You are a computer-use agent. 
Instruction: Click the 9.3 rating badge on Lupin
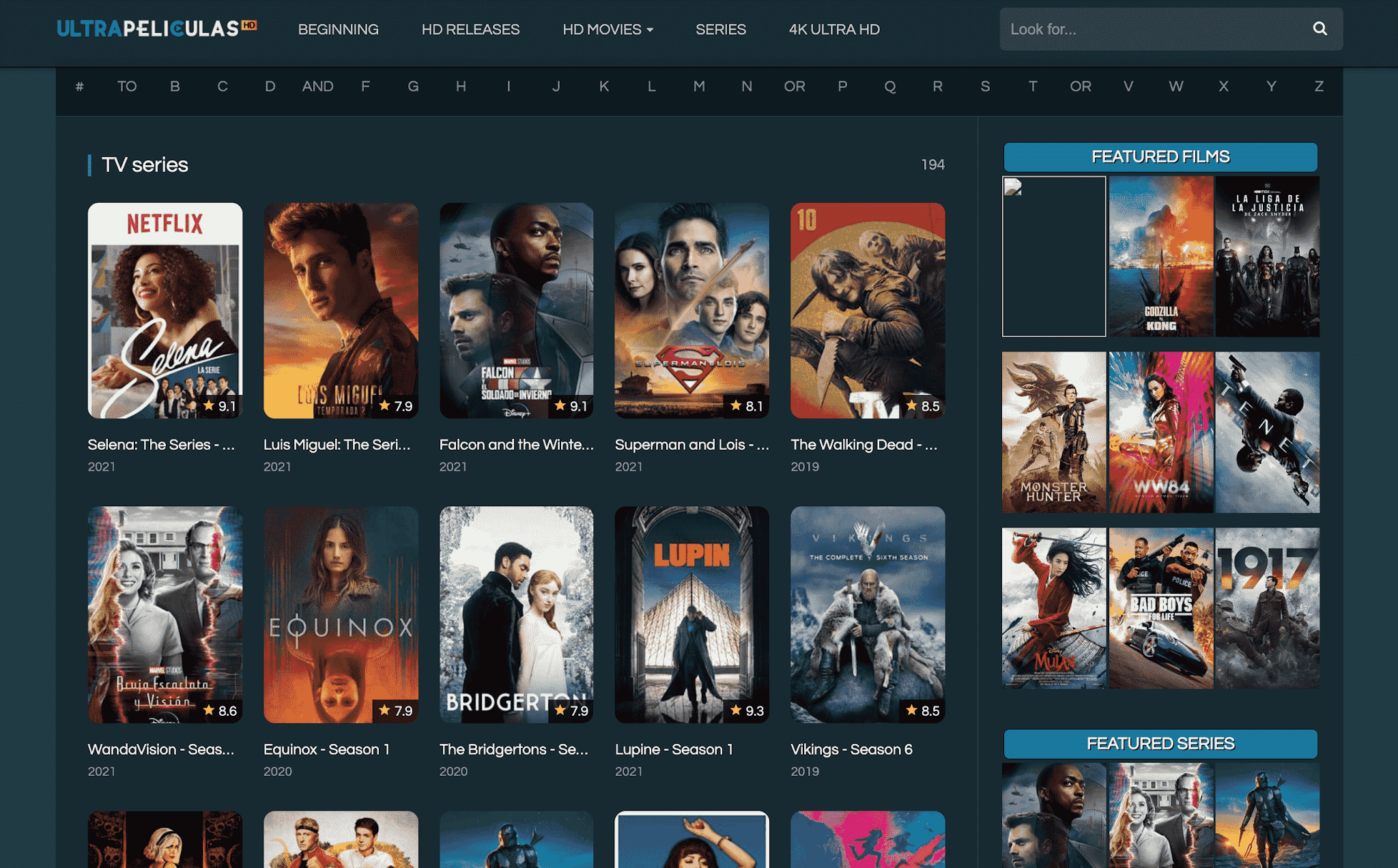click(746, 711)
